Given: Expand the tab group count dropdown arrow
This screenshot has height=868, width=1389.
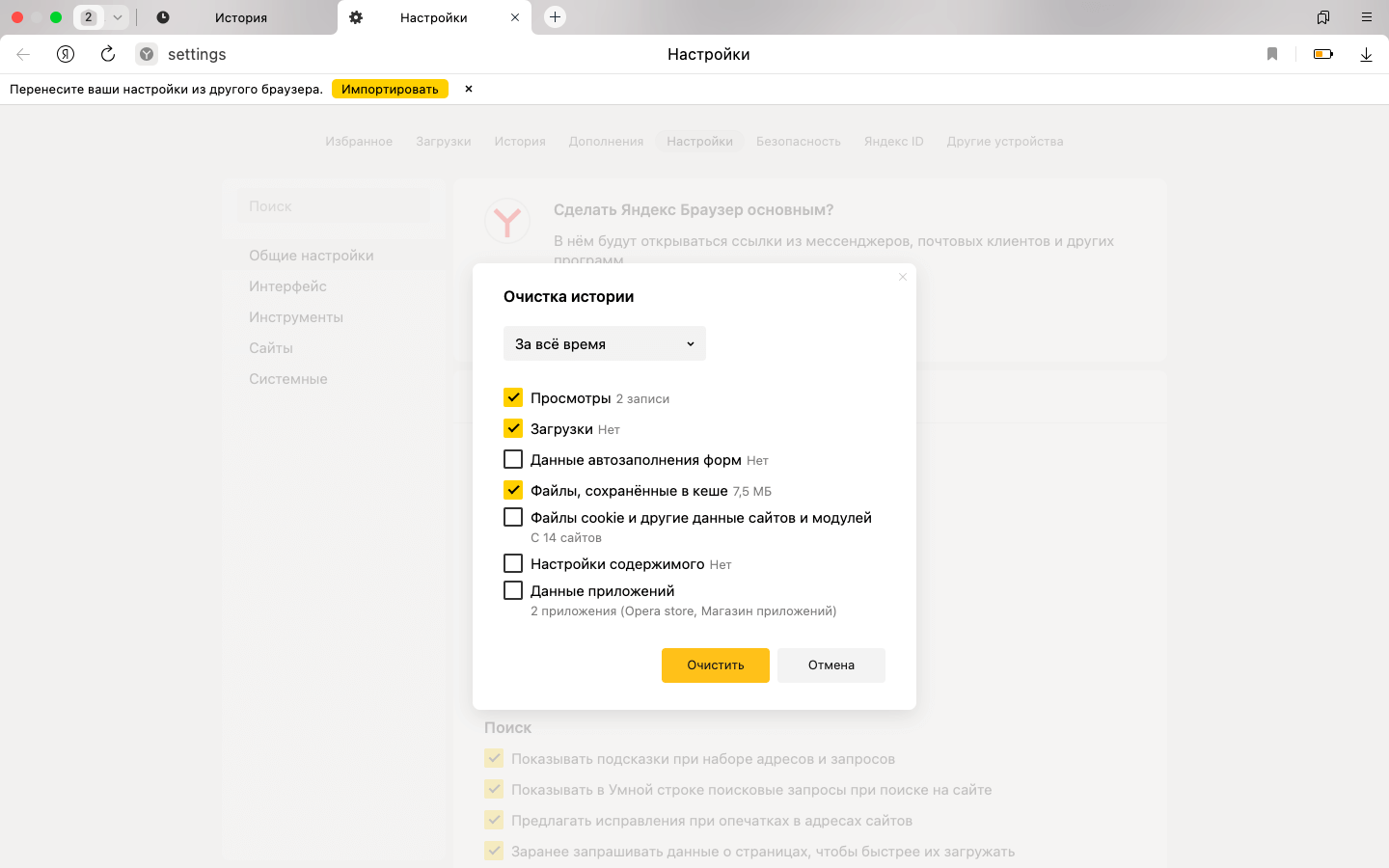Looking at the screenshot, I should pos(118,17).
